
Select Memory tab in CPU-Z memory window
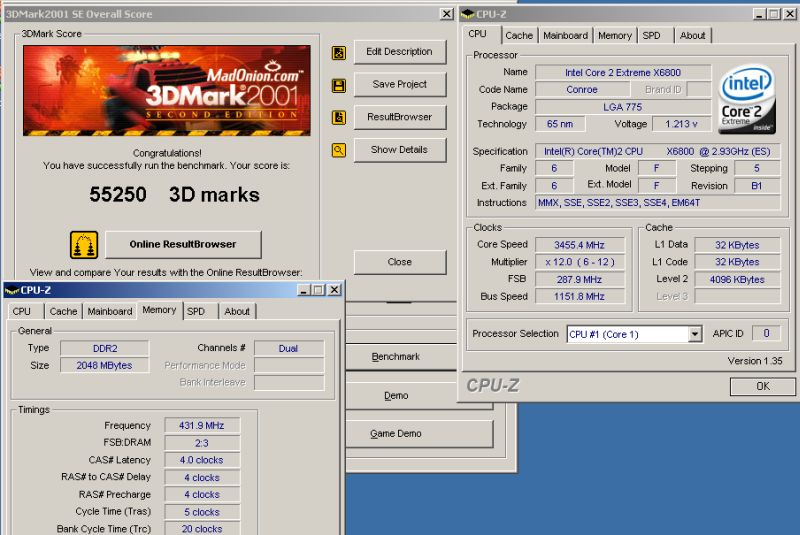coord(159,310)
